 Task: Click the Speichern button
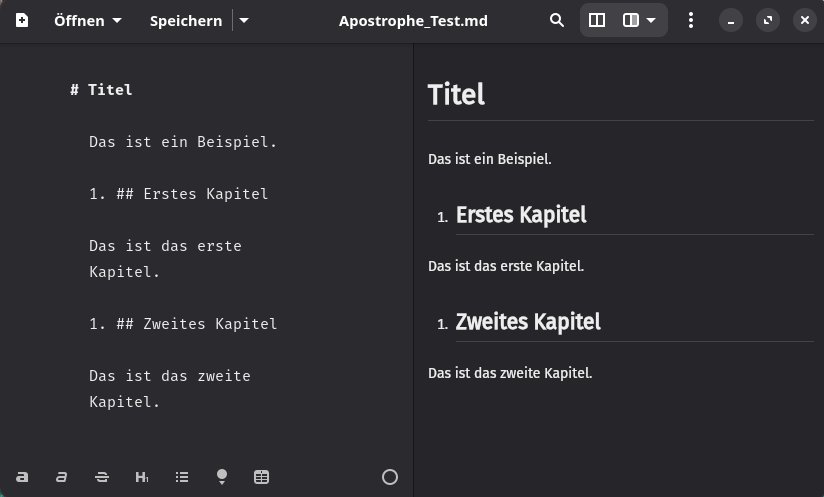(186, 20)
